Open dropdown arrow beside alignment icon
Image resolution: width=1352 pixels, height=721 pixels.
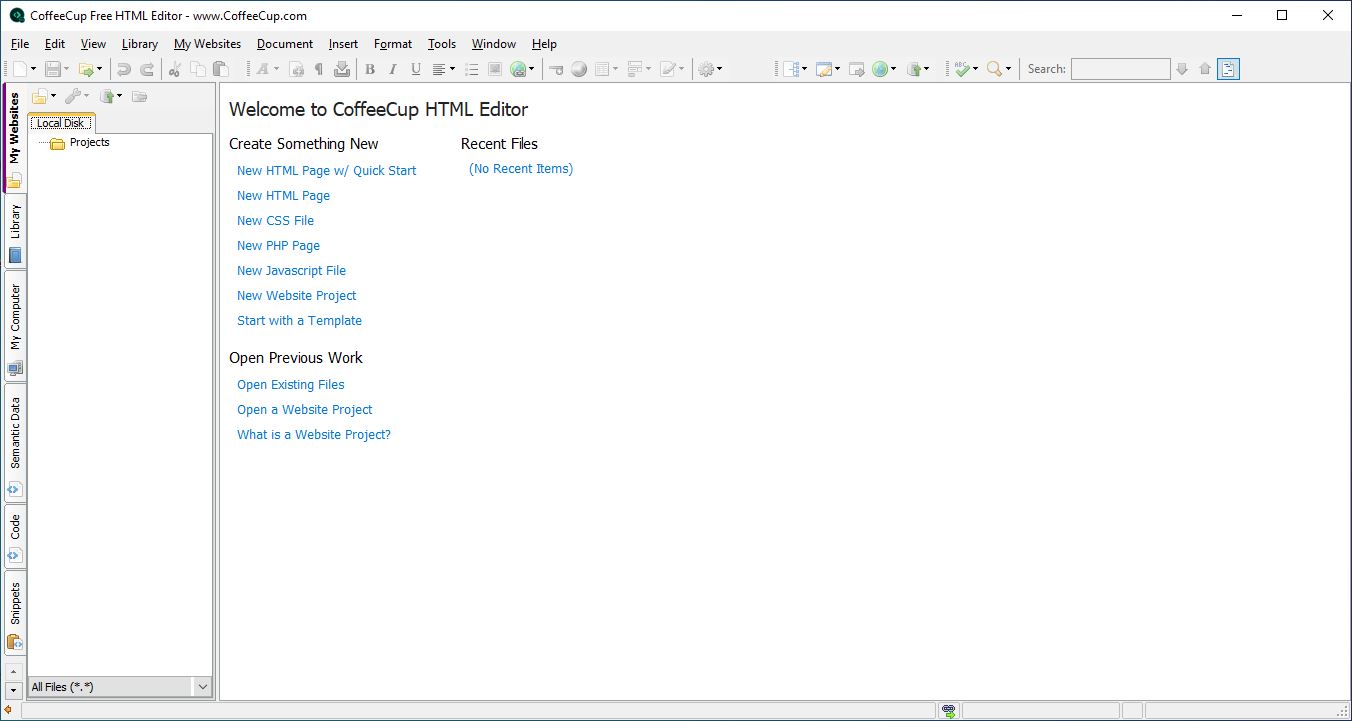coord(452,69)
